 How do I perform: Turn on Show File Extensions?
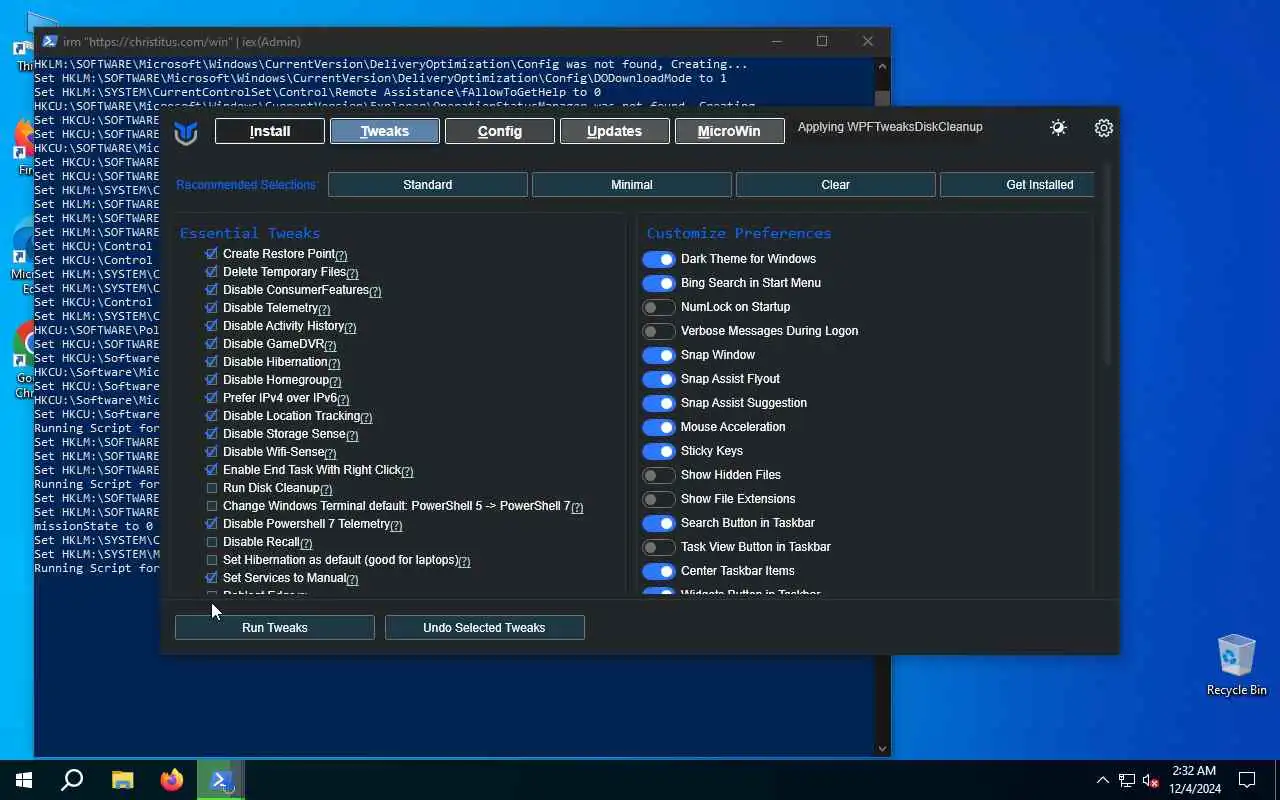click(x=659, y=499)
